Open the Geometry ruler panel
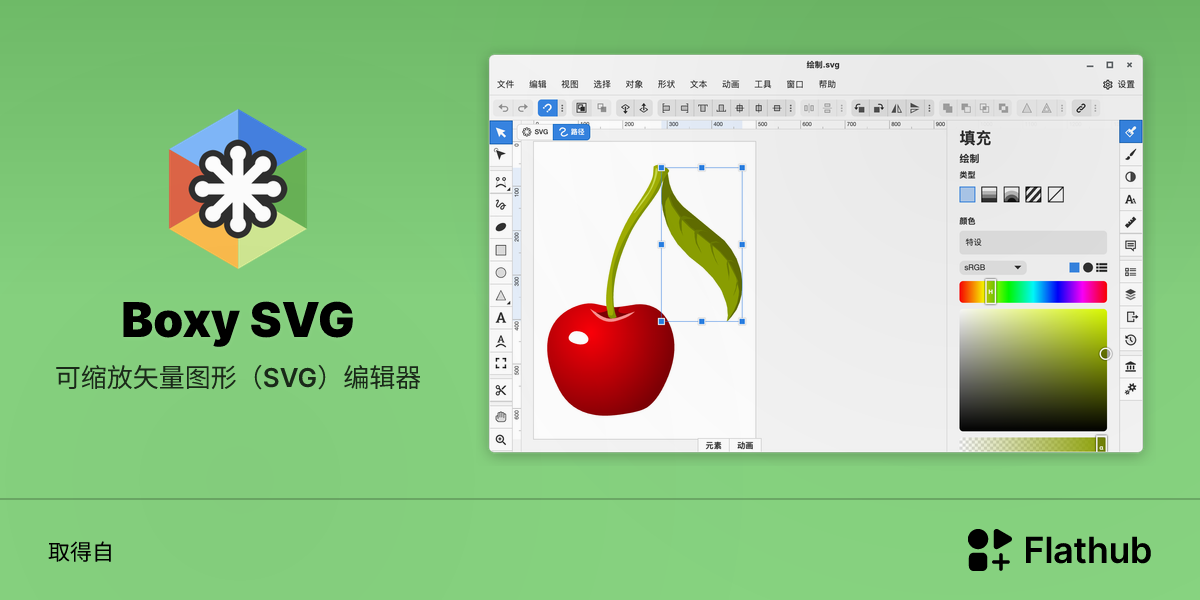1200x600 pixels. 1131,222
